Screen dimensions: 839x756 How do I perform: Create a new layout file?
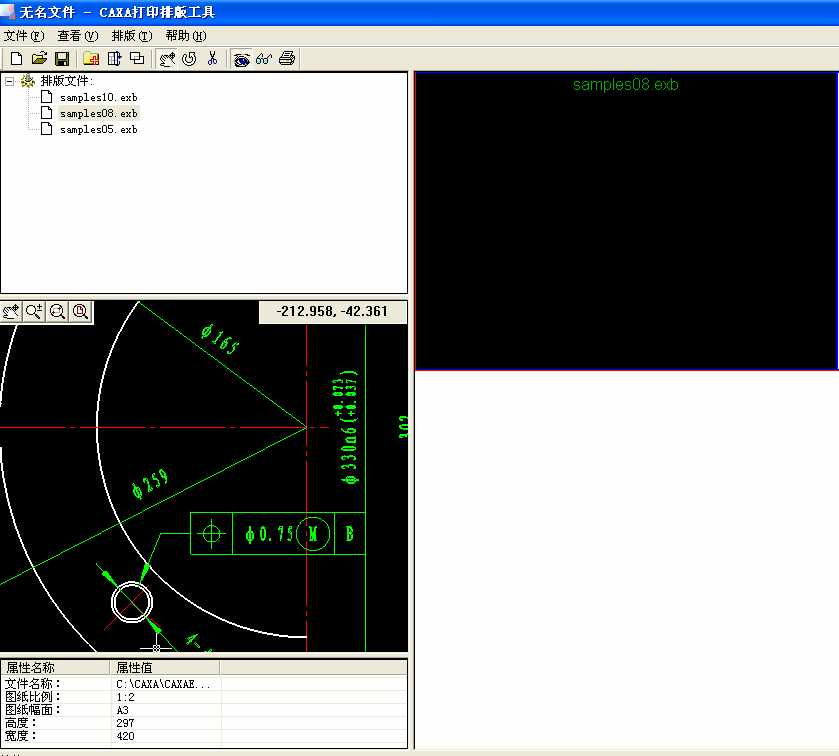tap(17, 58)
